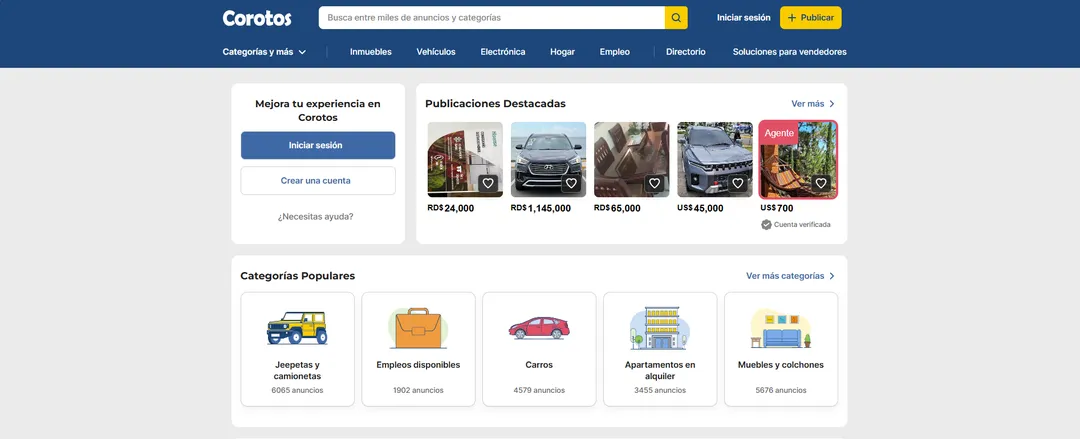1080x439 pixels.
Task: Click the US$45,000 price text
Action: (x=700, y=208)
